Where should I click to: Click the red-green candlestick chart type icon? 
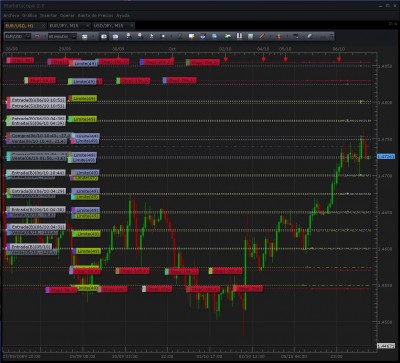click(x=280, y=36)
